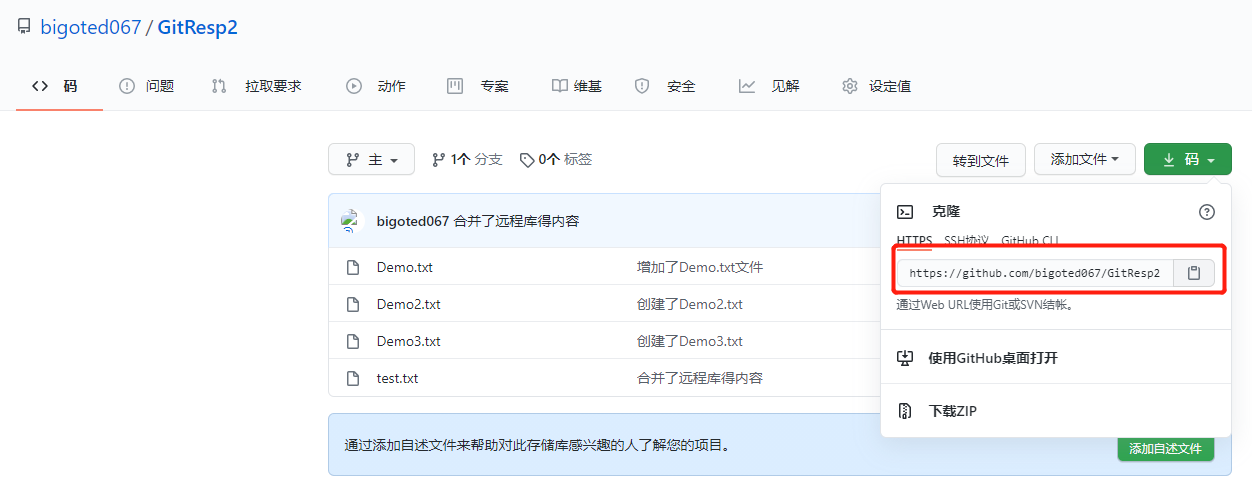Click the clone URL input field
Image resolution: width=1252 pixels, height=504 pixels.
pyautogui.click(x=1034, y=273)
